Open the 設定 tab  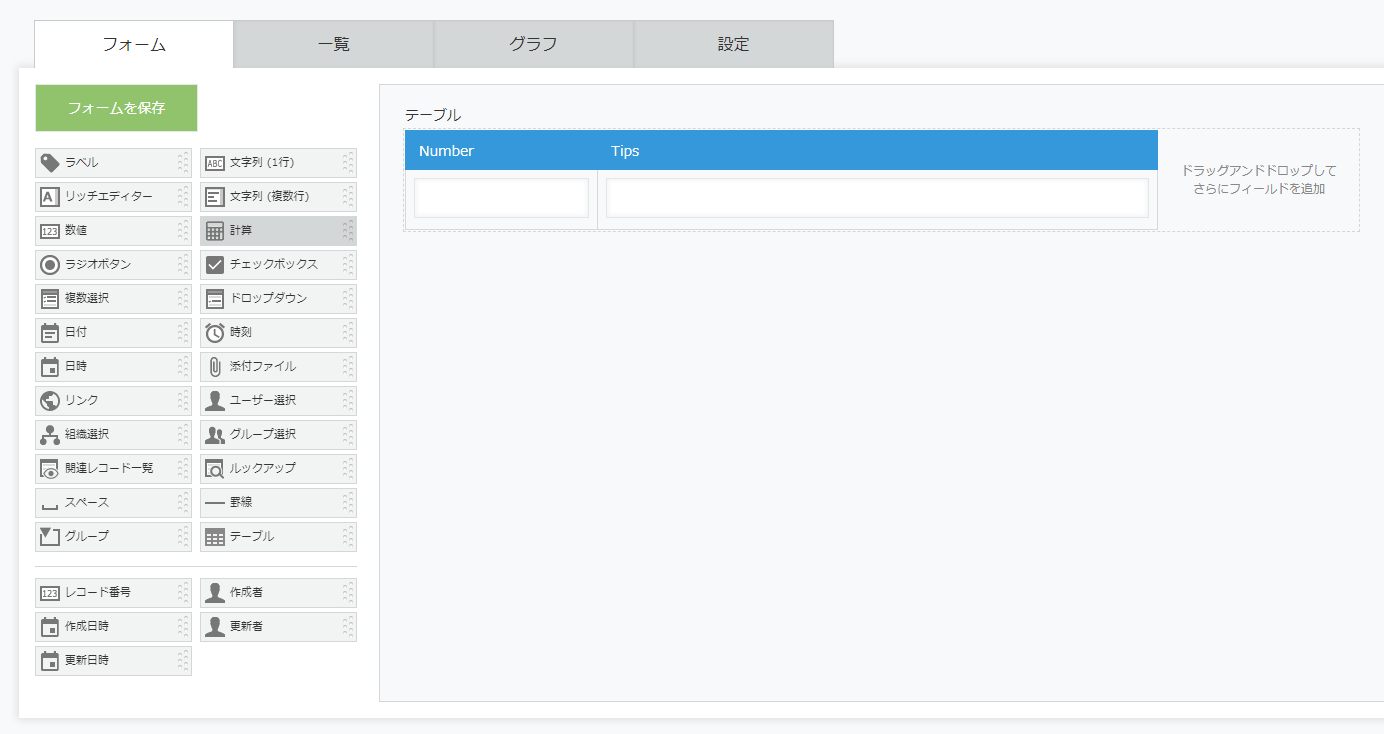point(733,44)
